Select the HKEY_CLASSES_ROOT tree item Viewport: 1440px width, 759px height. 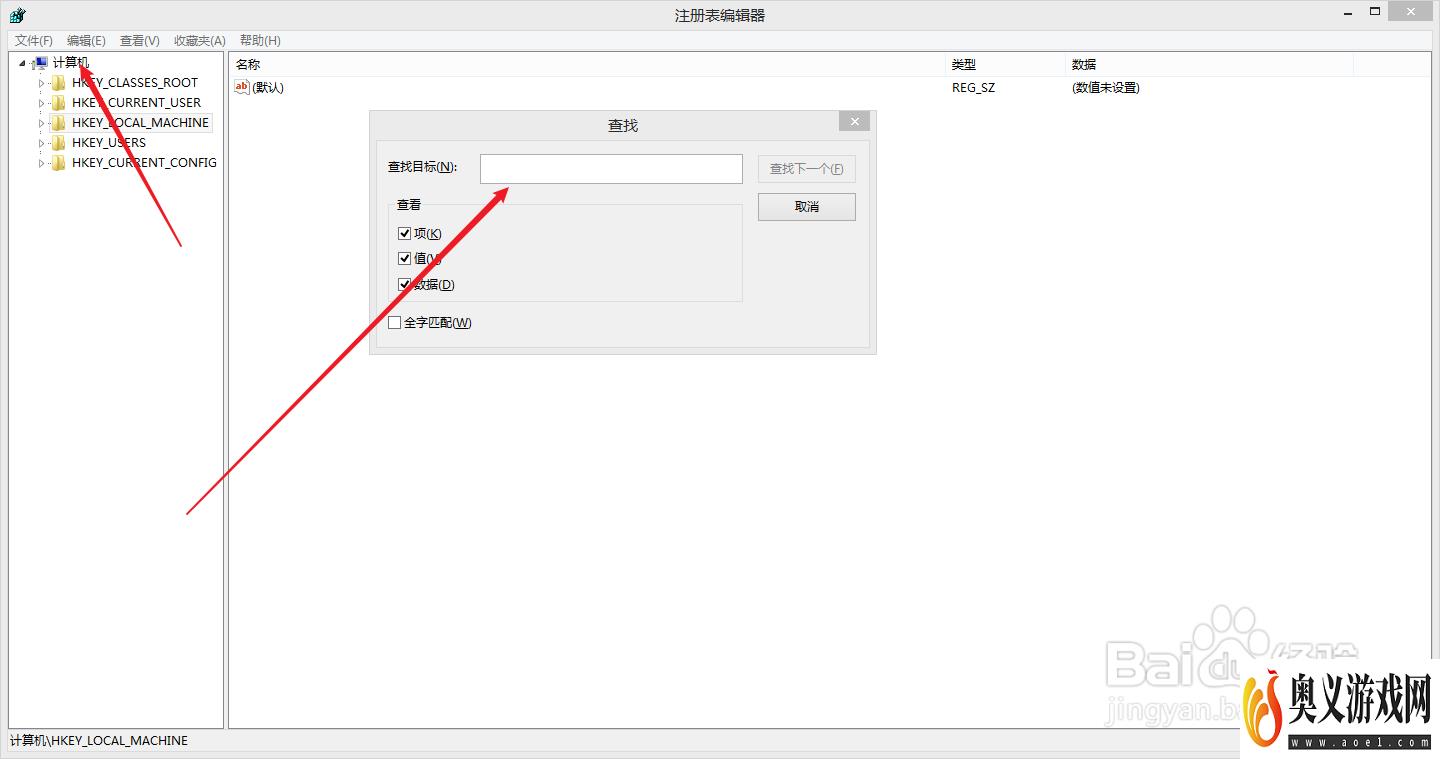click(135, 83)
